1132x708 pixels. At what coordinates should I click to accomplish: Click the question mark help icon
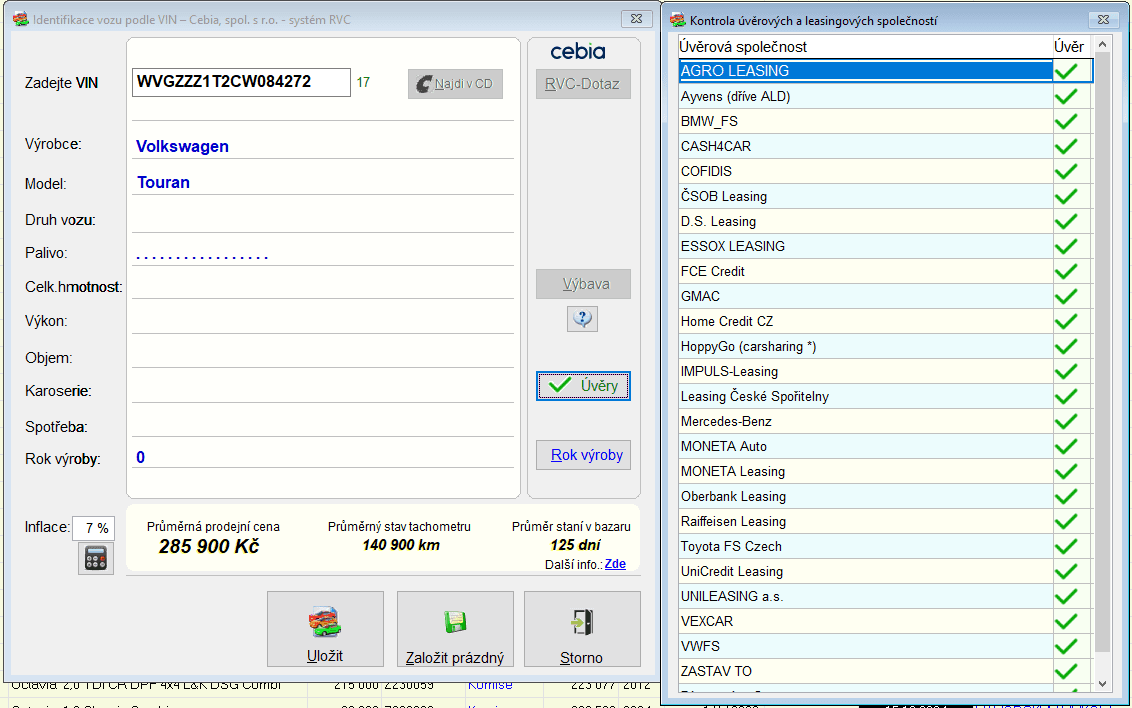click(583, 318)
